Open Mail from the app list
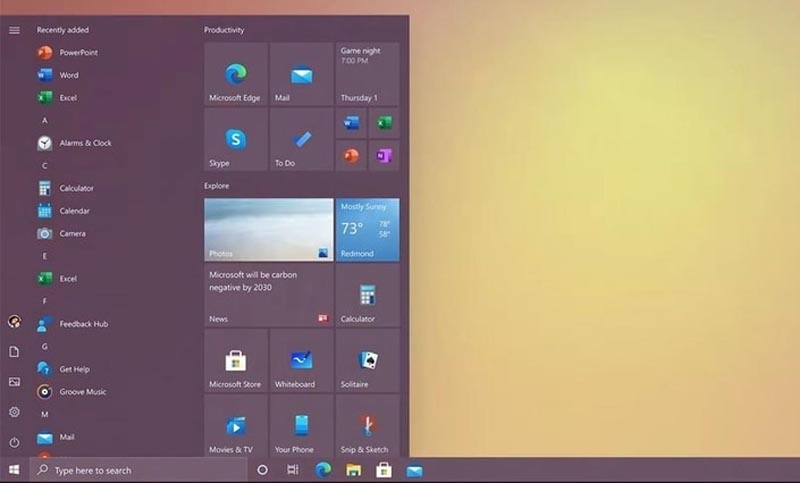The image size is (800, 483). 56,437
